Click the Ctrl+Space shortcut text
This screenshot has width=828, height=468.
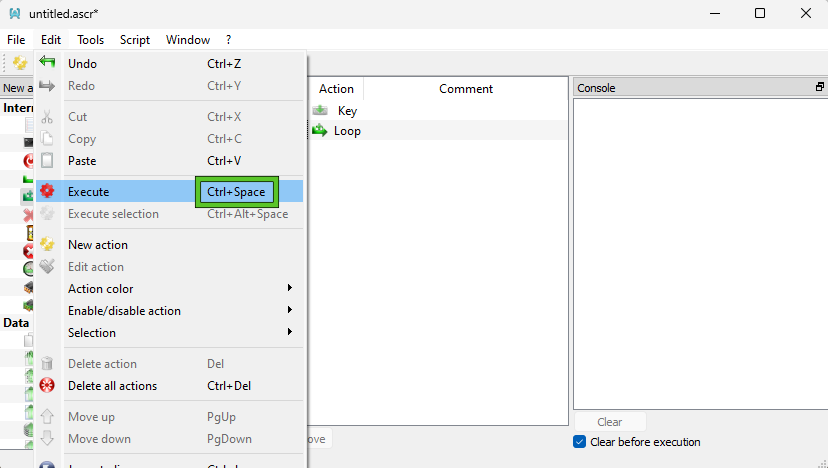(236, 192)
